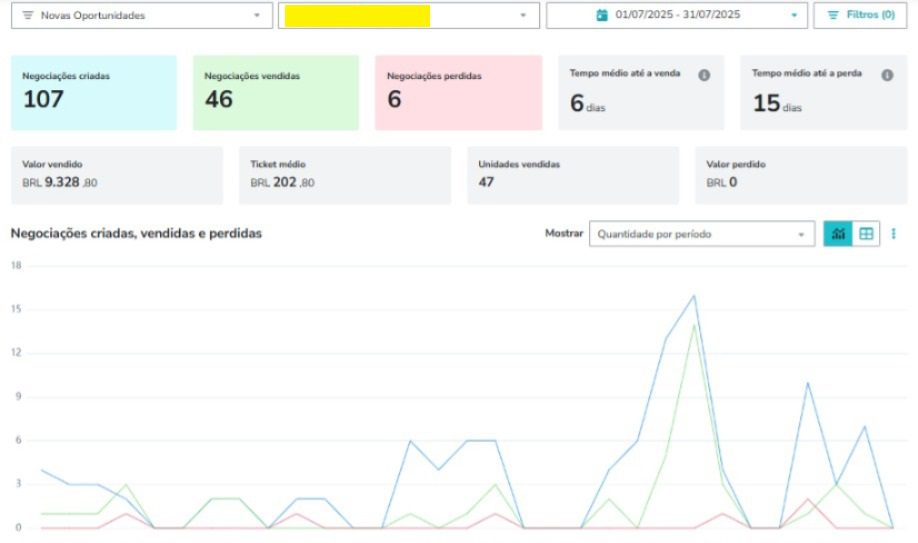Click the pink Negociações perdidas card
918x543 pixels.
(458, 92)
